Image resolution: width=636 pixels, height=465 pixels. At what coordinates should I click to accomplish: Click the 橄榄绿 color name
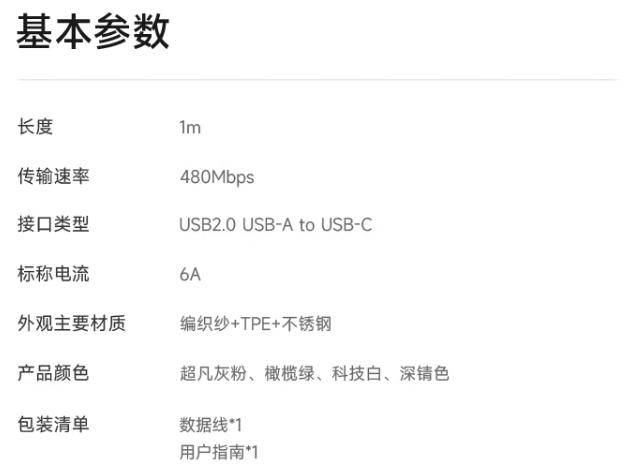point(290,373)
